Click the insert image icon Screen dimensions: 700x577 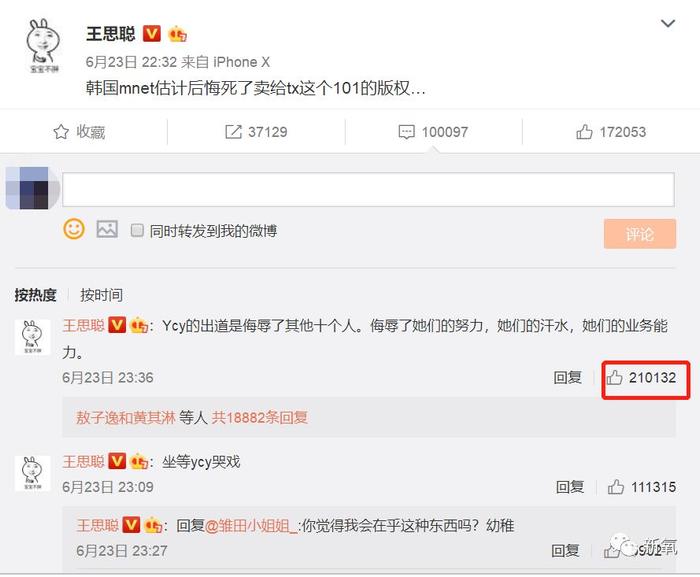coord(107,230)
